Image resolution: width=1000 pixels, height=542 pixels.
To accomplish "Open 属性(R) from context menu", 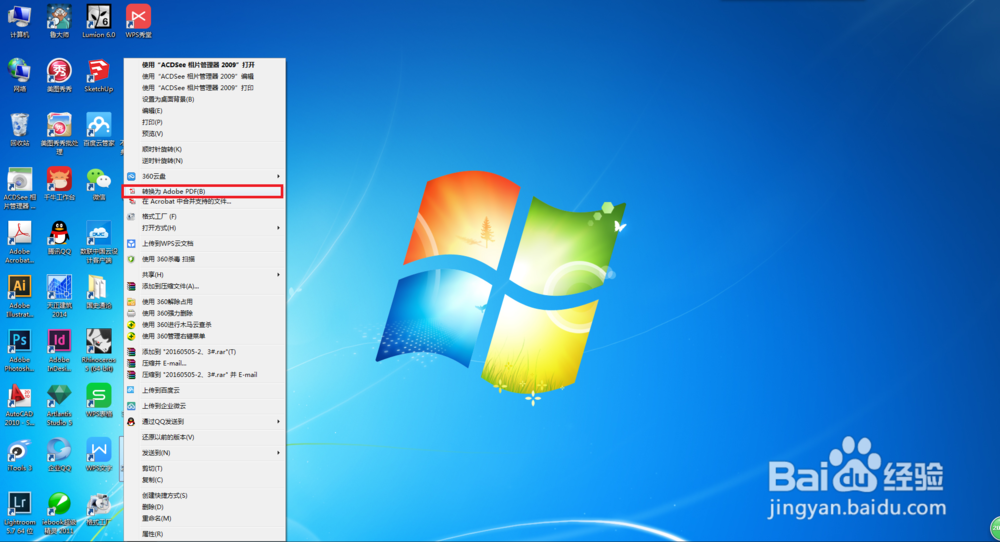I will 204,534.
